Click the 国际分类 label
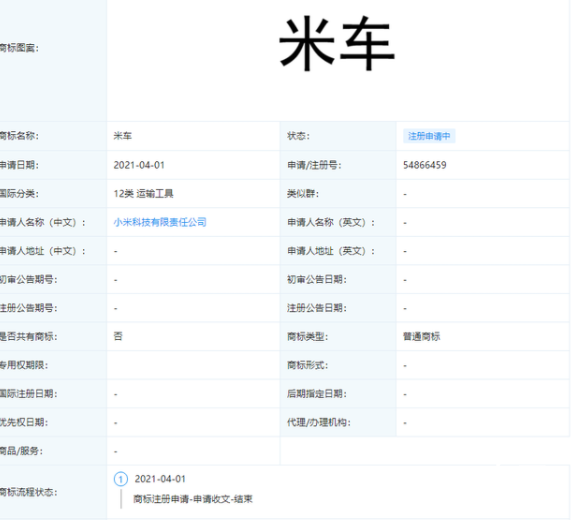Viewport: 571px width, 520px height. pos(19,194)
